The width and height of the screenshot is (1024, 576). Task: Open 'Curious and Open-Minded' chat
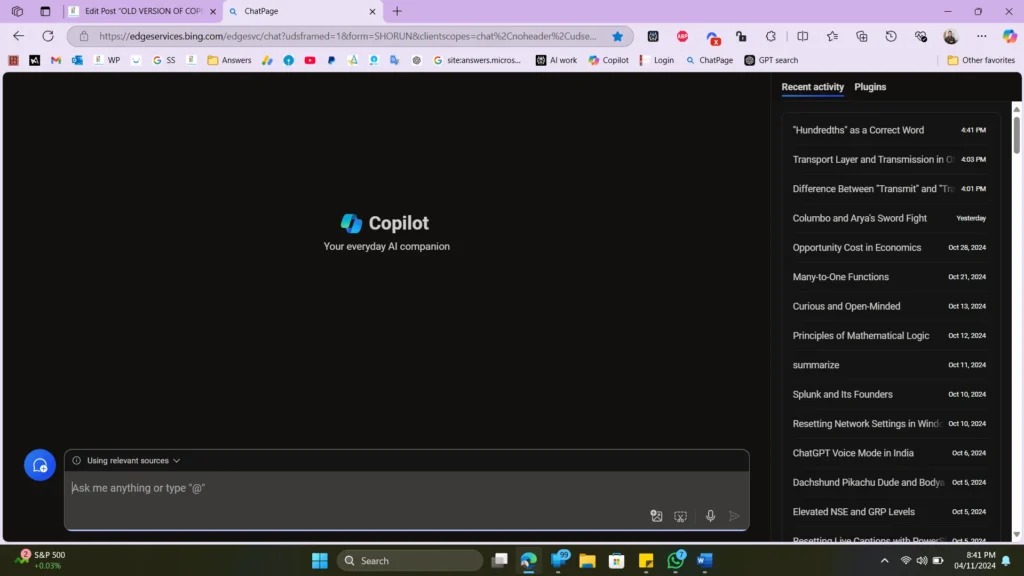pyautogui.click(x=889, y=306)
